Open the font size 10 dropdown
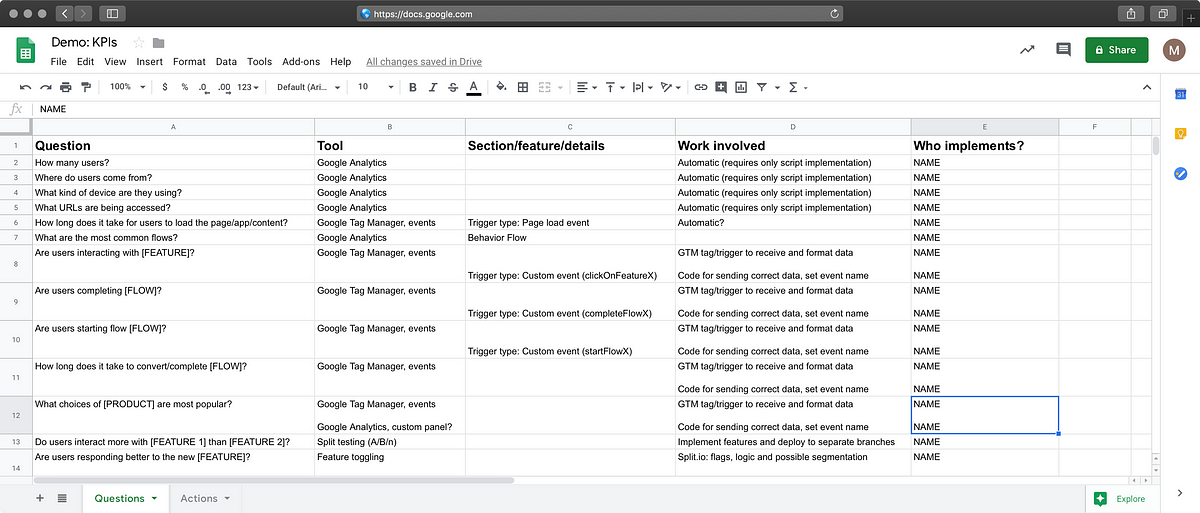Viewport: 1200px width, 513px height. 375,87
